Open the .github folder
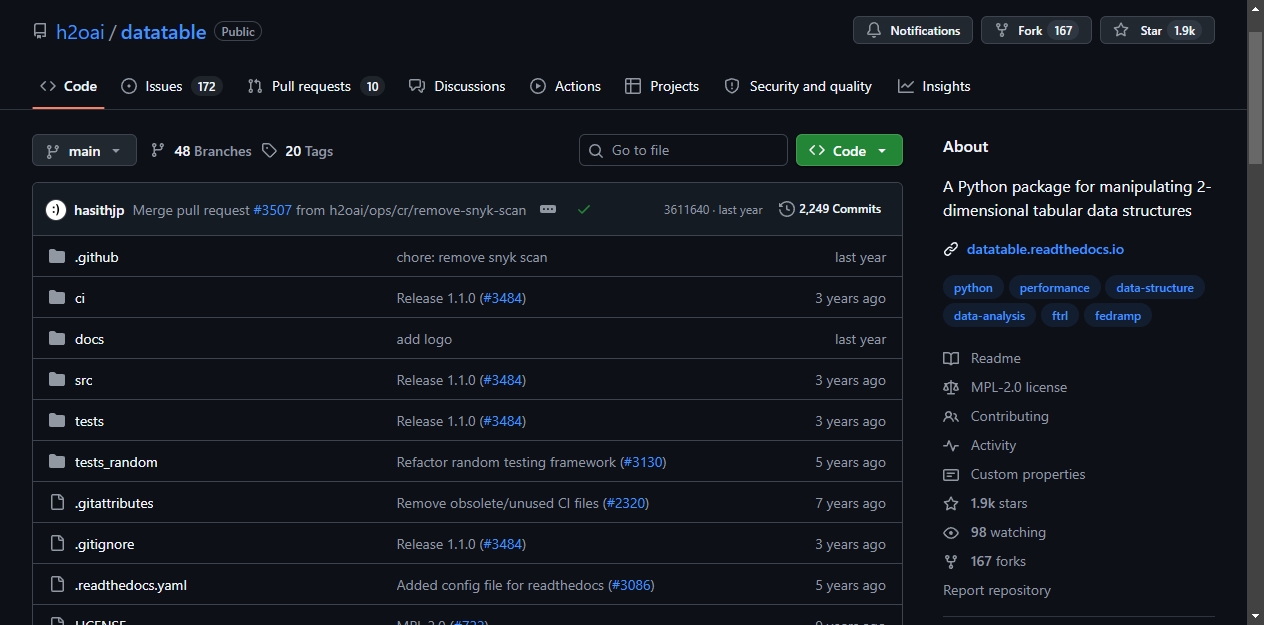The width and height of the screenshot is (1264, 625). 97,257
